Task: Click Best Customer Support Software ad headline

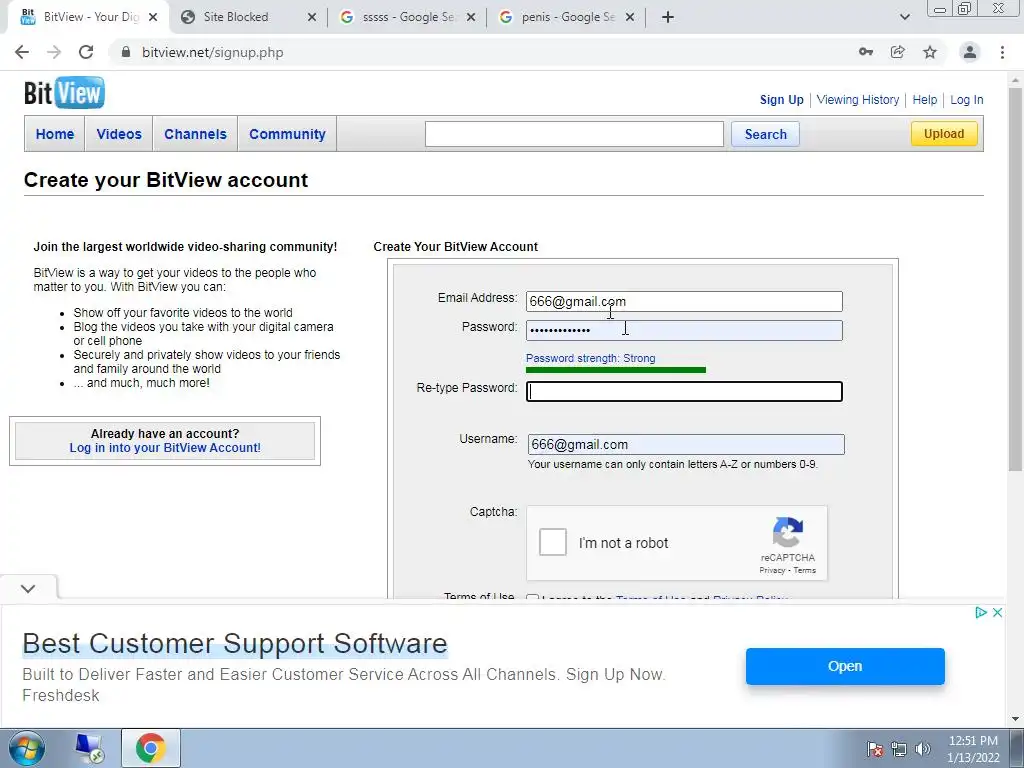Action: [x=235, y=643]
